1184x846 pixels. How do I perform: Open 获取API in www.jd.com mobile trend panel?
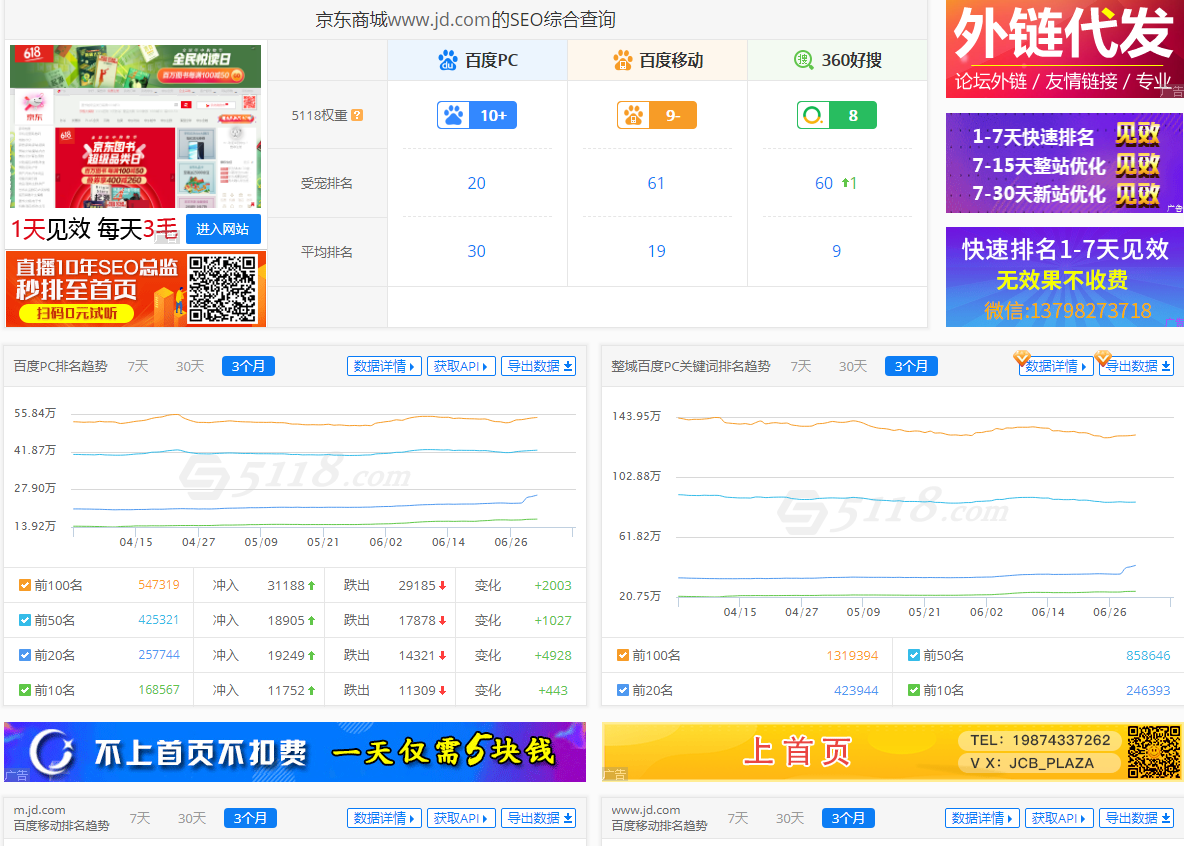[1059, 818]
